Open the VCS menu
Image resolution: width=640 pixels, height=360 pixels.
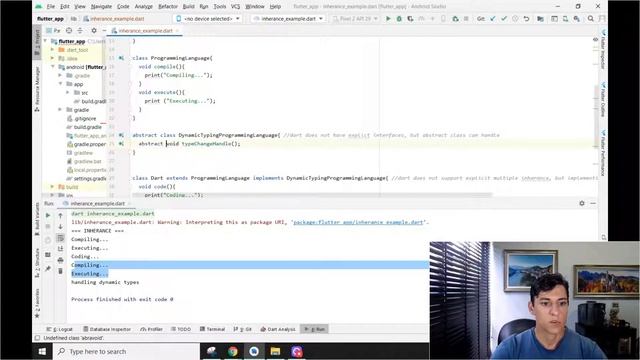[236, 7]
